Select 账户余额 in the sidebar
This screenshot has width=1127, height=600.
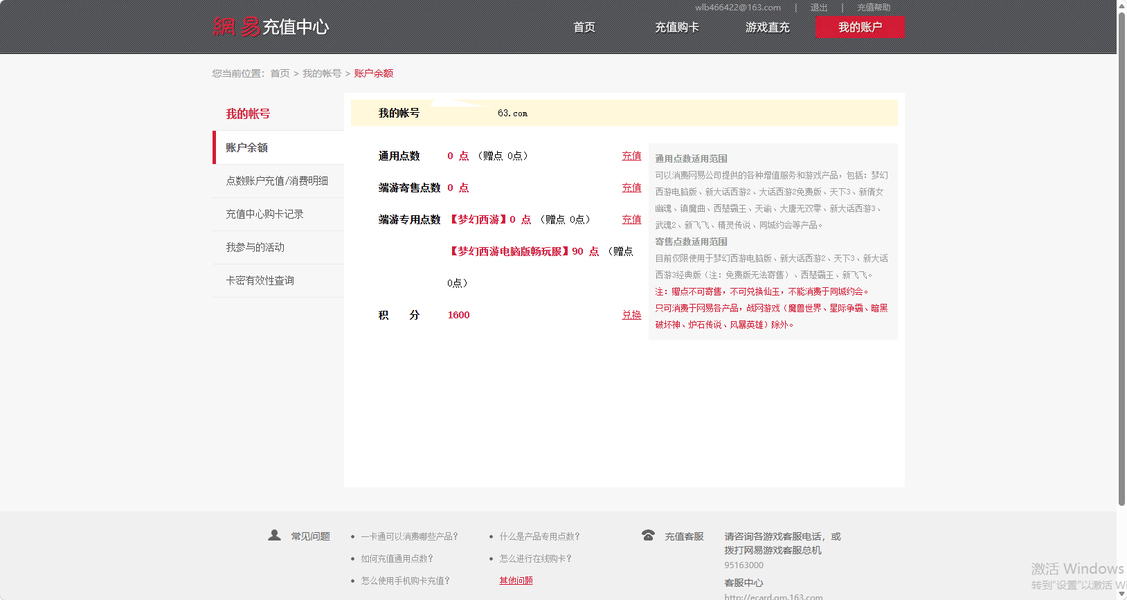click(x=278, y=147)
